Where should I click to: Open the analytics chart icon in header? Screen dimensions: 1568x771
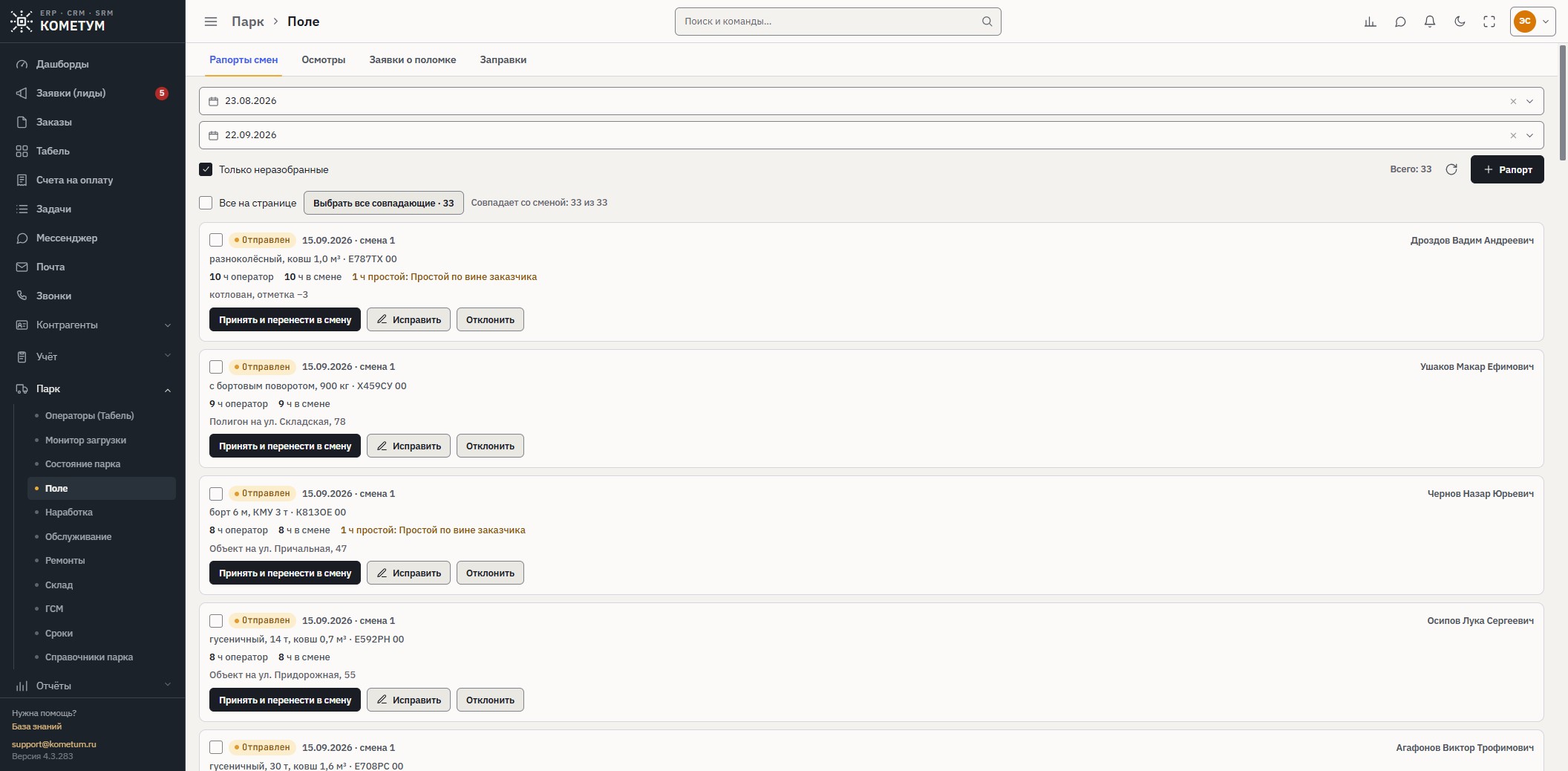tap(1371, 22)
